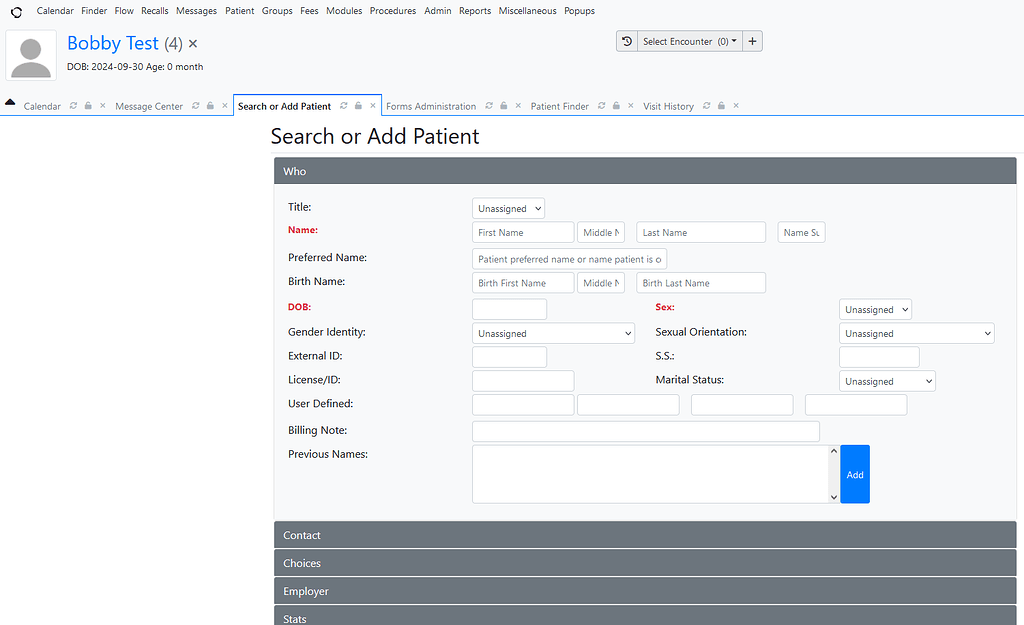This screenshot has width=1024, height=625.
Task: Click the DOB input field
Action: pyautogui.click(x=509, y=307)
